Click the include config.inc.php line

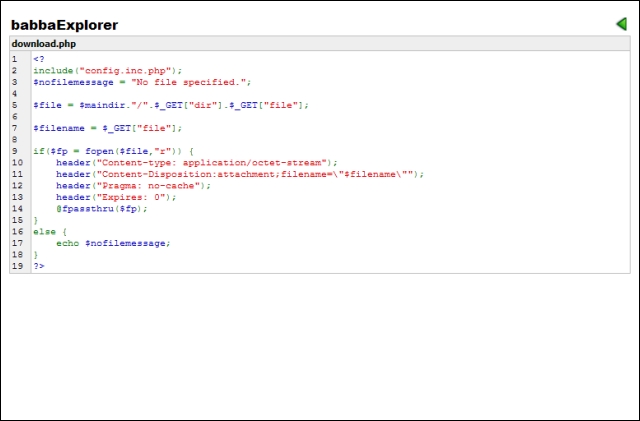pos(108,70)
